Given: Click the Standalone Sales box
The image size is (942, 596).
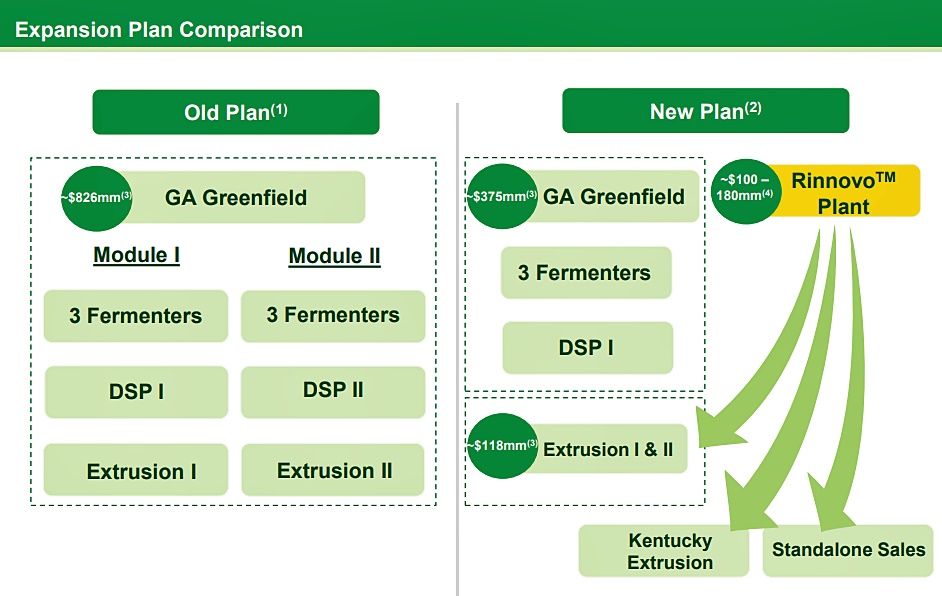Looking at the screenshot, I should [848, 551].
